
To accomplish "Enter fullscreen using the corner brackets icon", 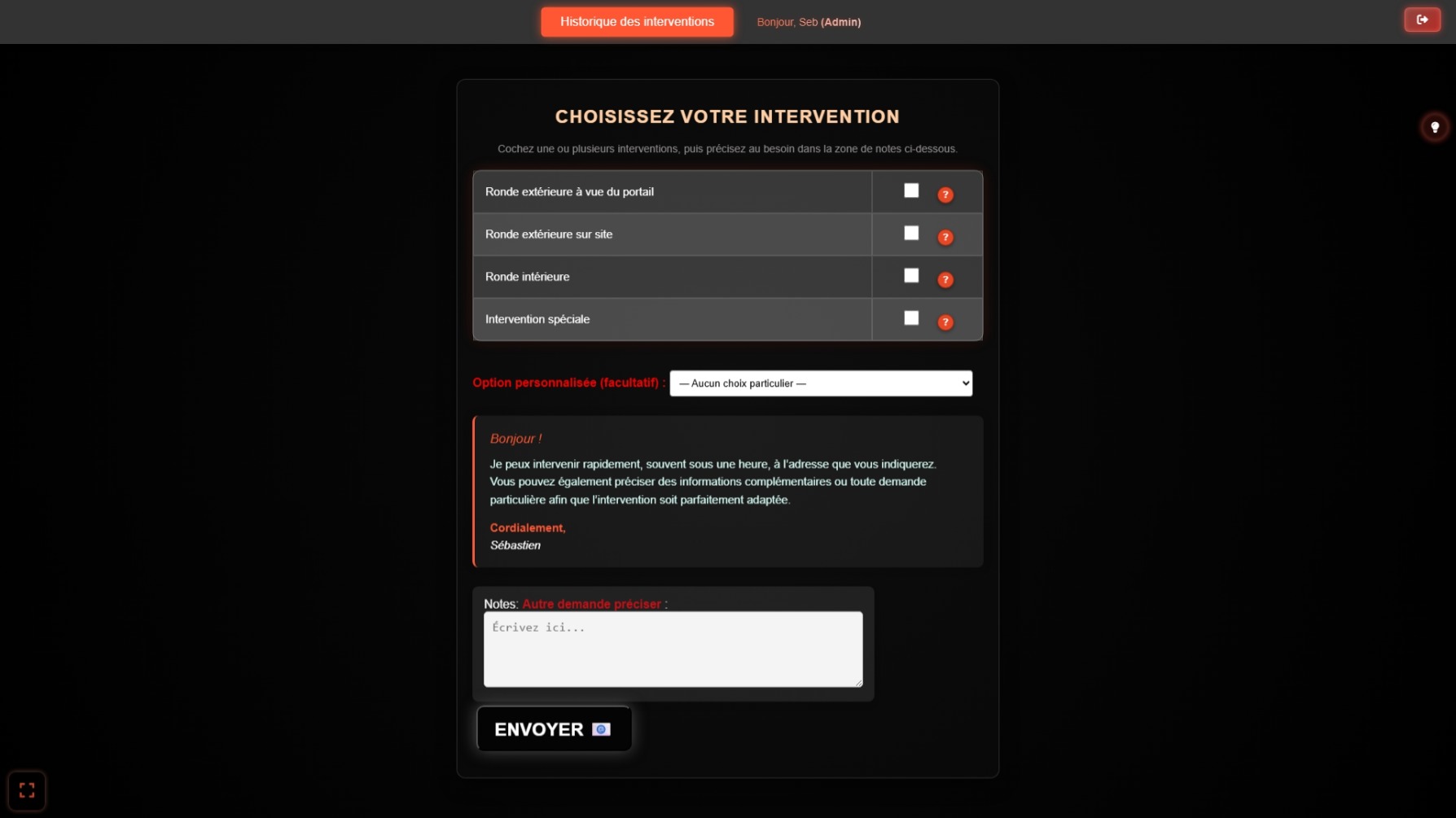I will click(x=27, y=790).
